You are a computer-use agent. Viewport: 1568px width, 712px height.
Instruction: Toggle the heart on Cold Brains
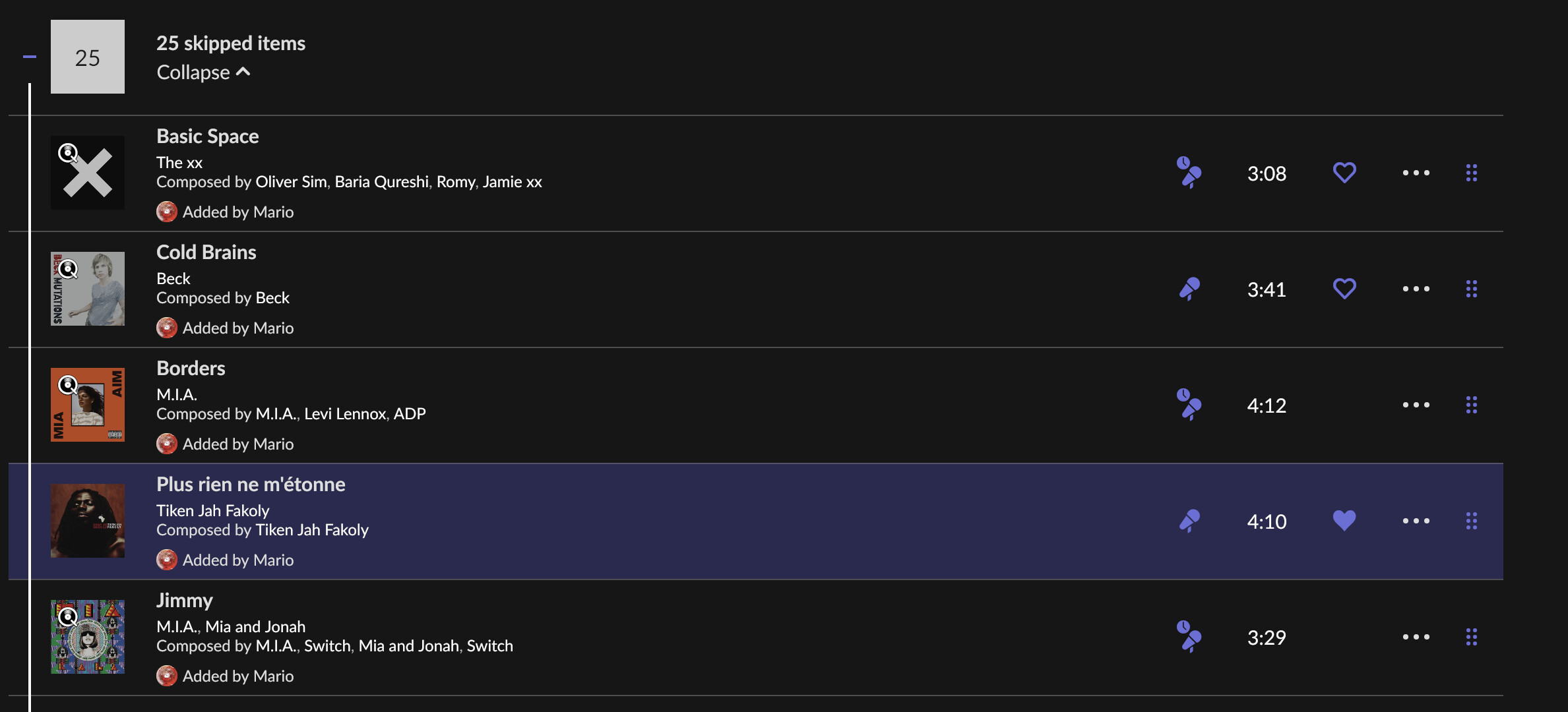(x=1344, y=289)
